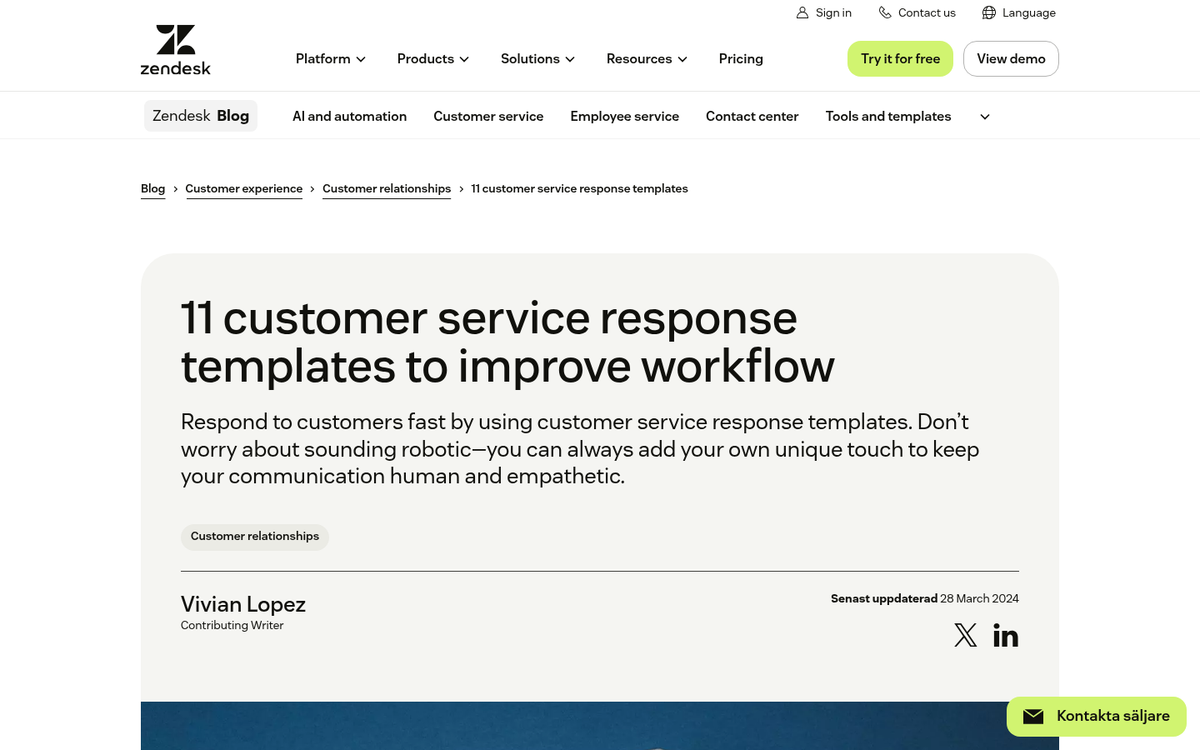The width and height of the screenshot is (1200, 750).
Task: Open the Solutions dropdown menu
Action: tap(537, 59)
